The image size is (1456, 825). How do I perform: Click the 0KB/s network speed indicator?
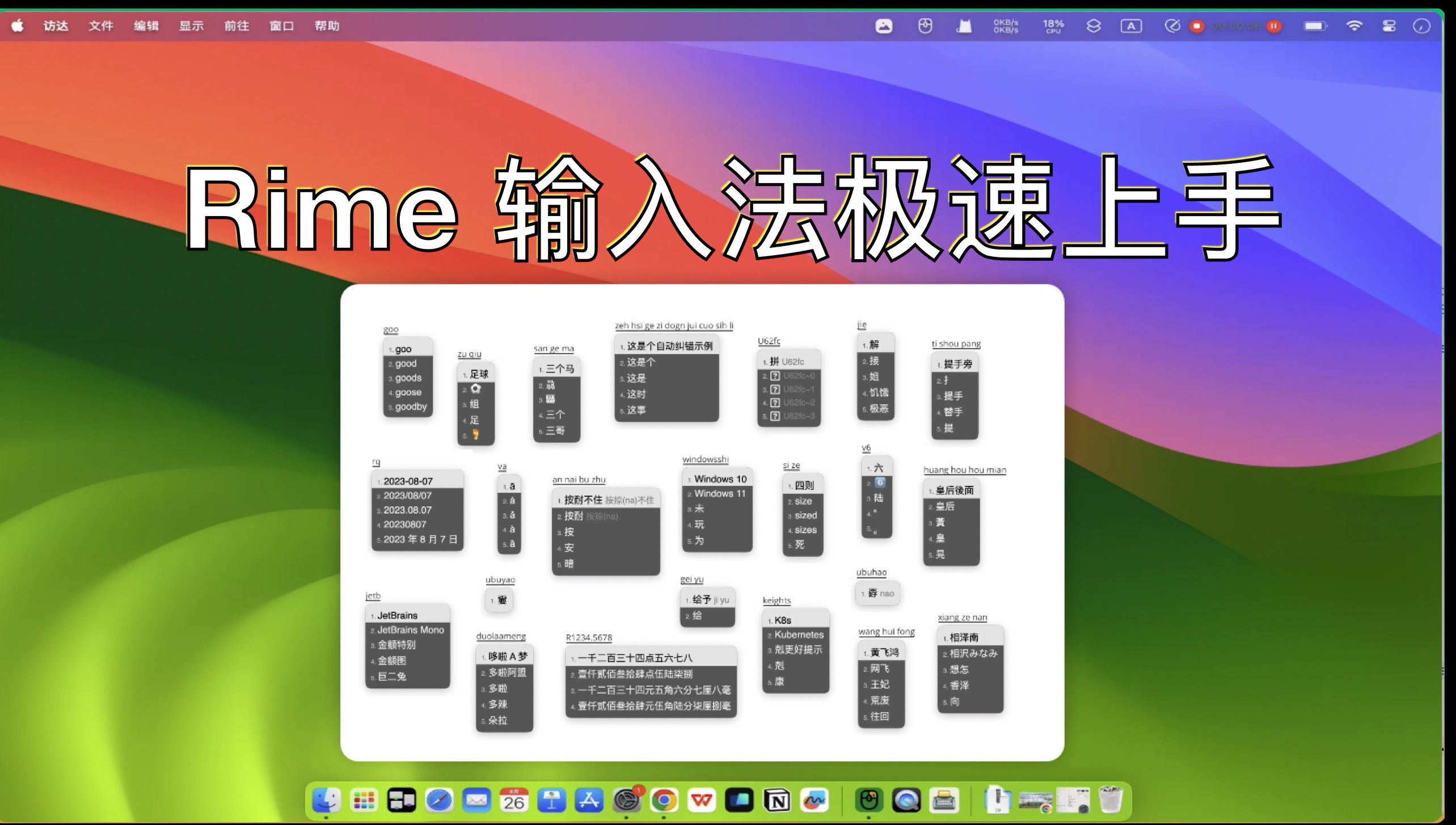[x=1006, y=26]
